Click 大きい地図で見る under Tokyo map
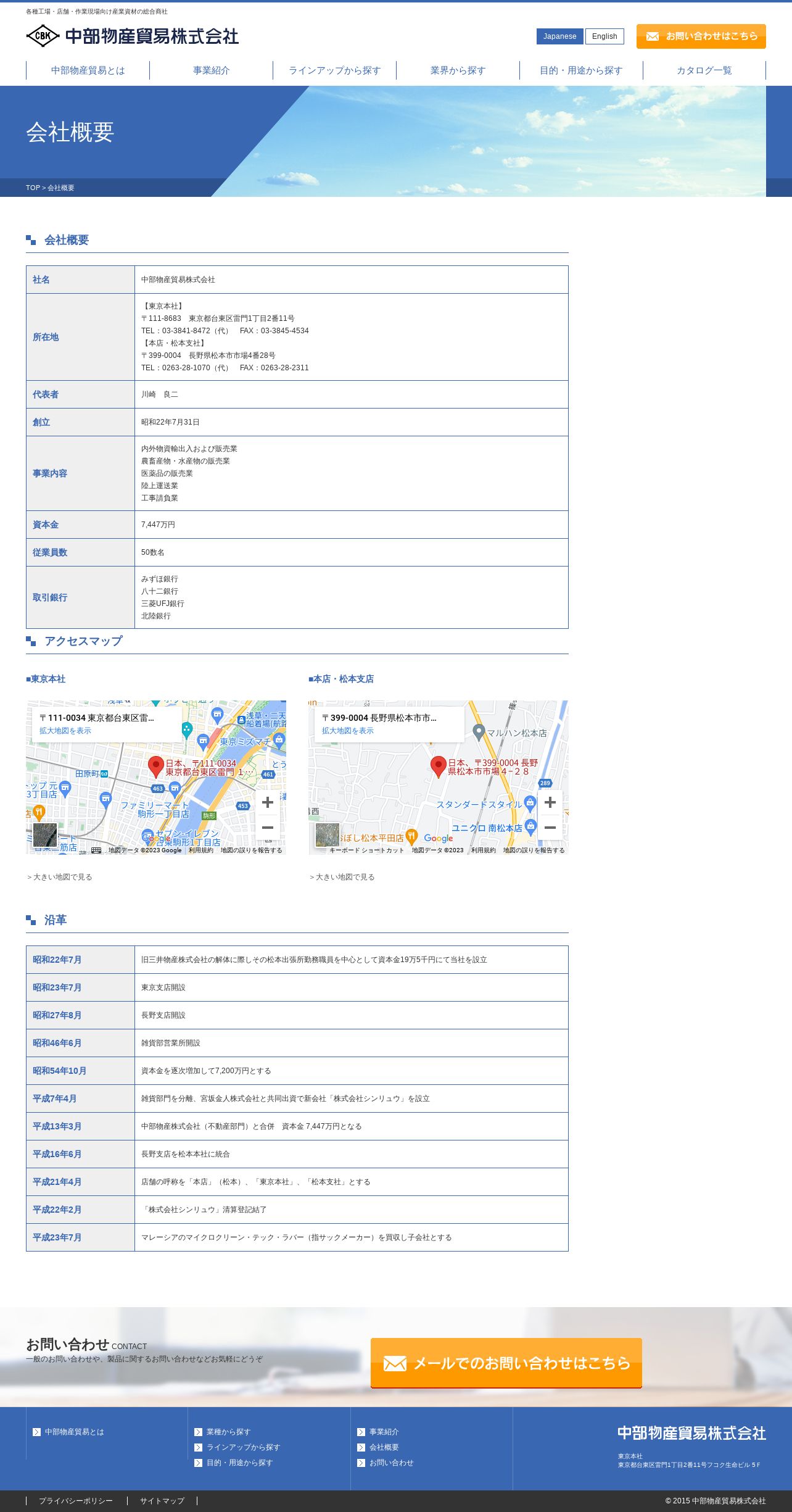 (59, 877)
